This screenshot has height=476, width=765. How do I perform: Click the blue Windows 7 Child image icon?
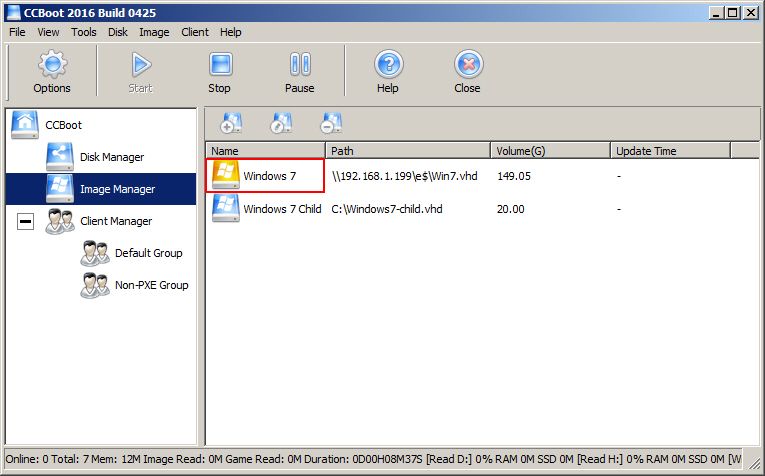tap(225, 208)
